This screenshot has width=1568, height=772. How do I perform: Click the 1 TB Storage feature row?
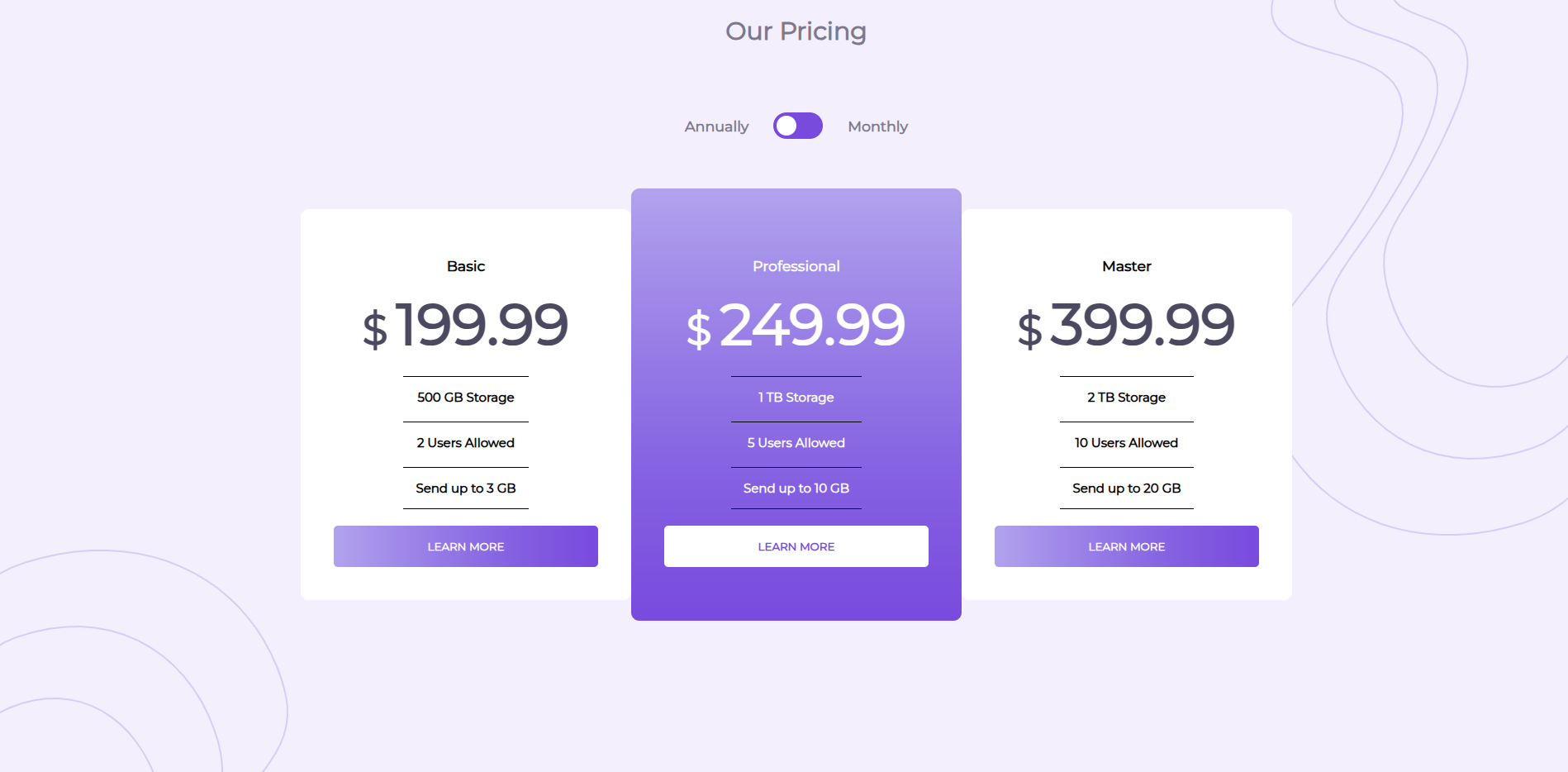click(796, 398)
